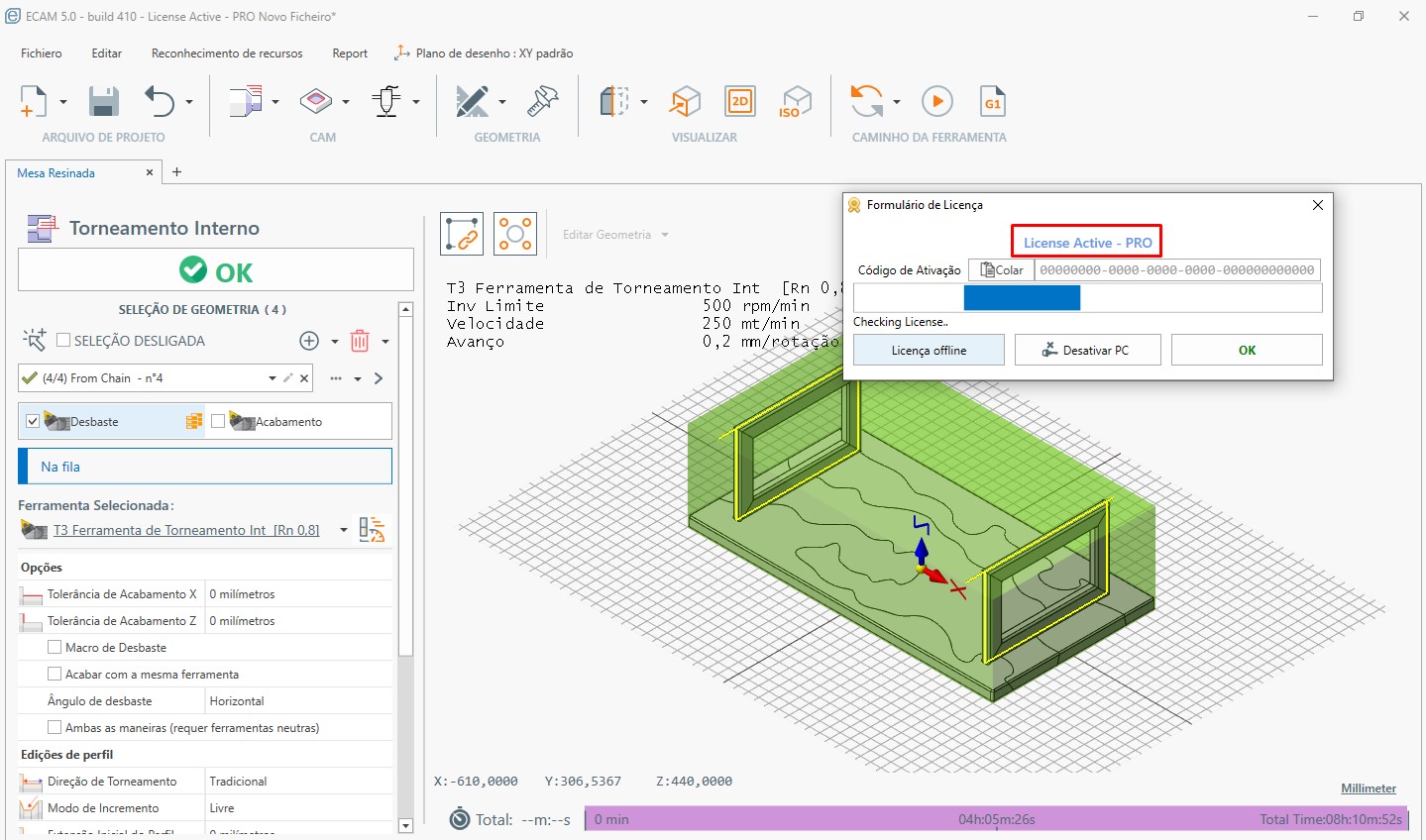Open the Report menu
The width and height of the screenshot is (1426, 840).
coord(350,53)
